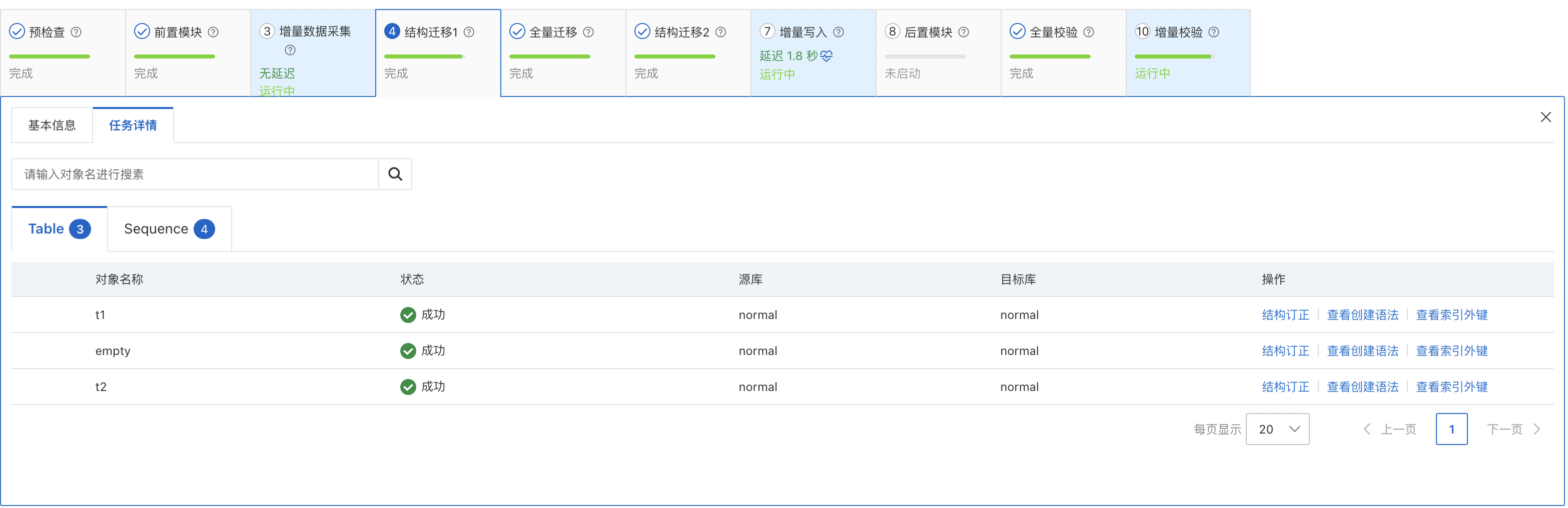Click 查看索引外键 for table t2
The image size is (1568, 508).
(x=1452, y=387)
